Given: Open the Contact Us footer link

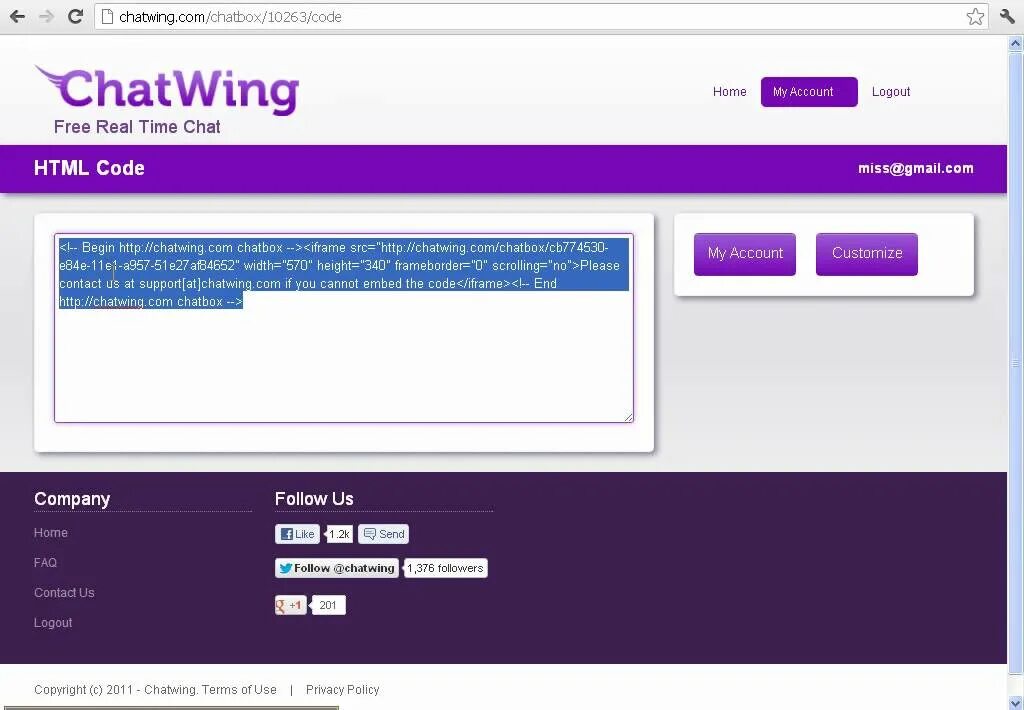Looking at the screenshot, I should point(64,593).
